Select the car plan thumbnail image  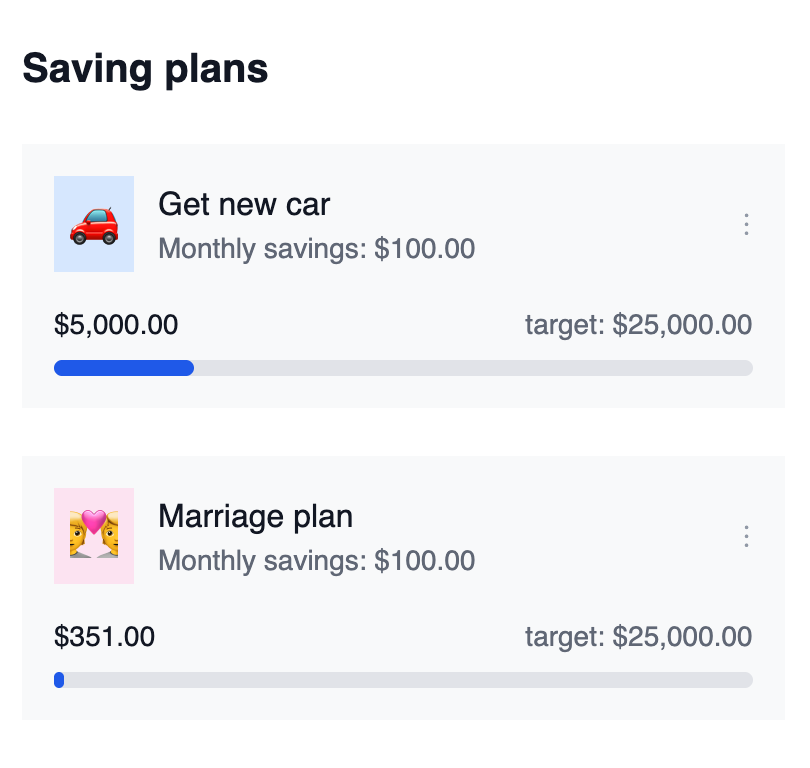pos(94,224)
